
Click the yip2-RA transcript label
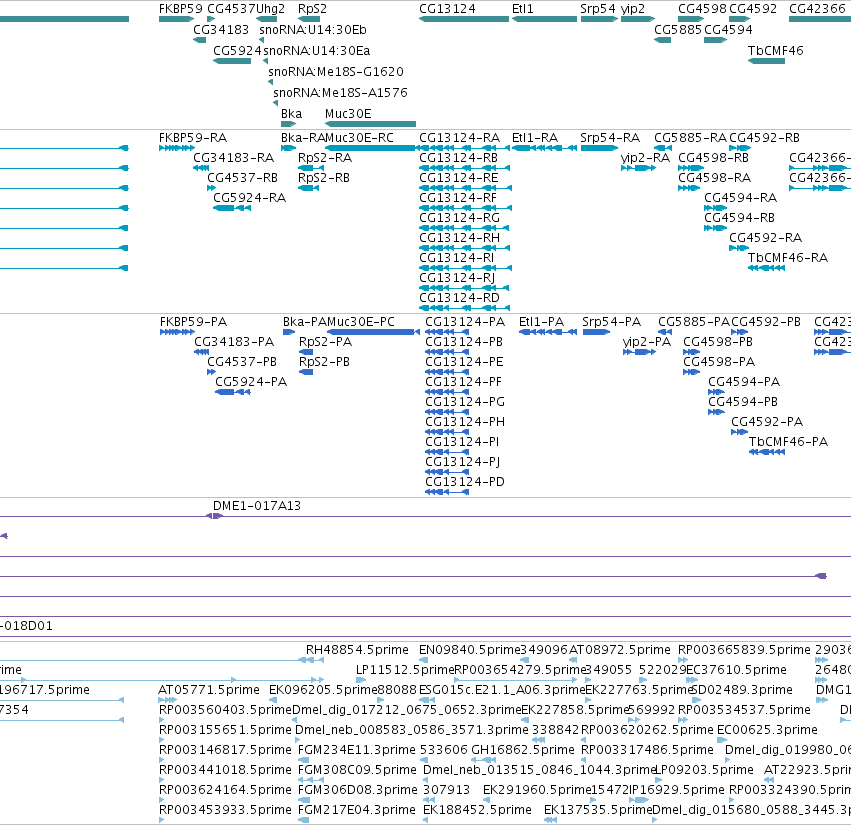(645, 158)
